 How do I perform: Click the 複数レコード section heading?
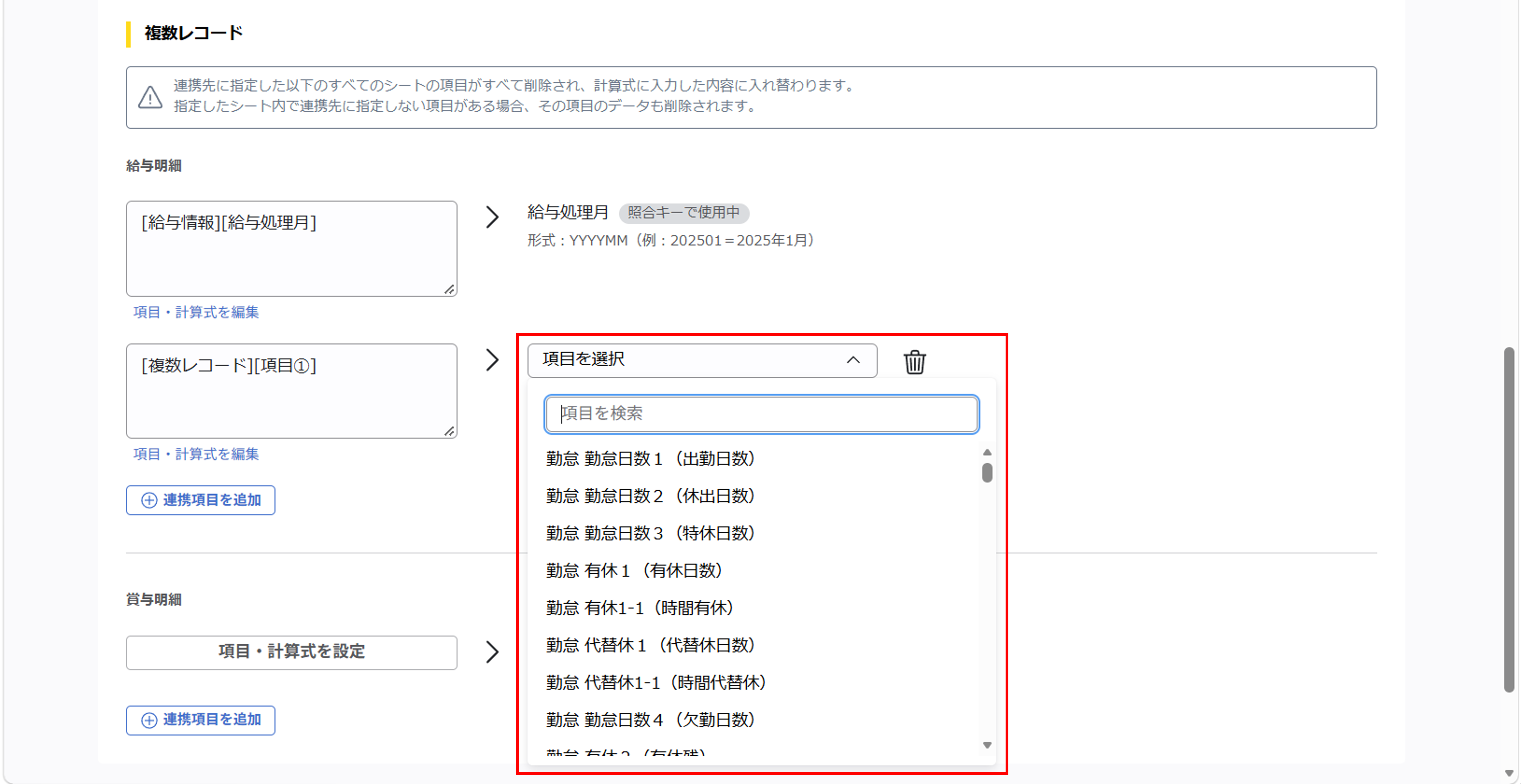pyautogui.click(x=194, y=33)
